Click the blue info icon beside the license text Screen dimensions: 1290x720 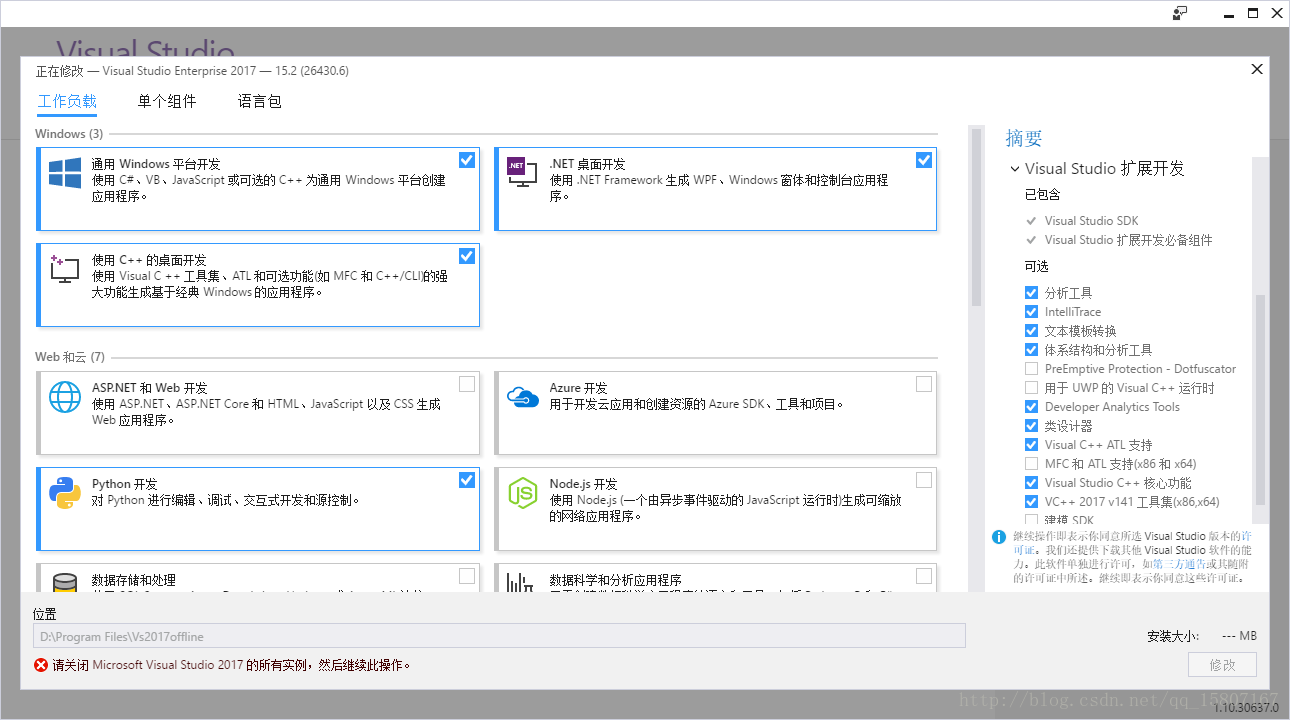point(998,537)
